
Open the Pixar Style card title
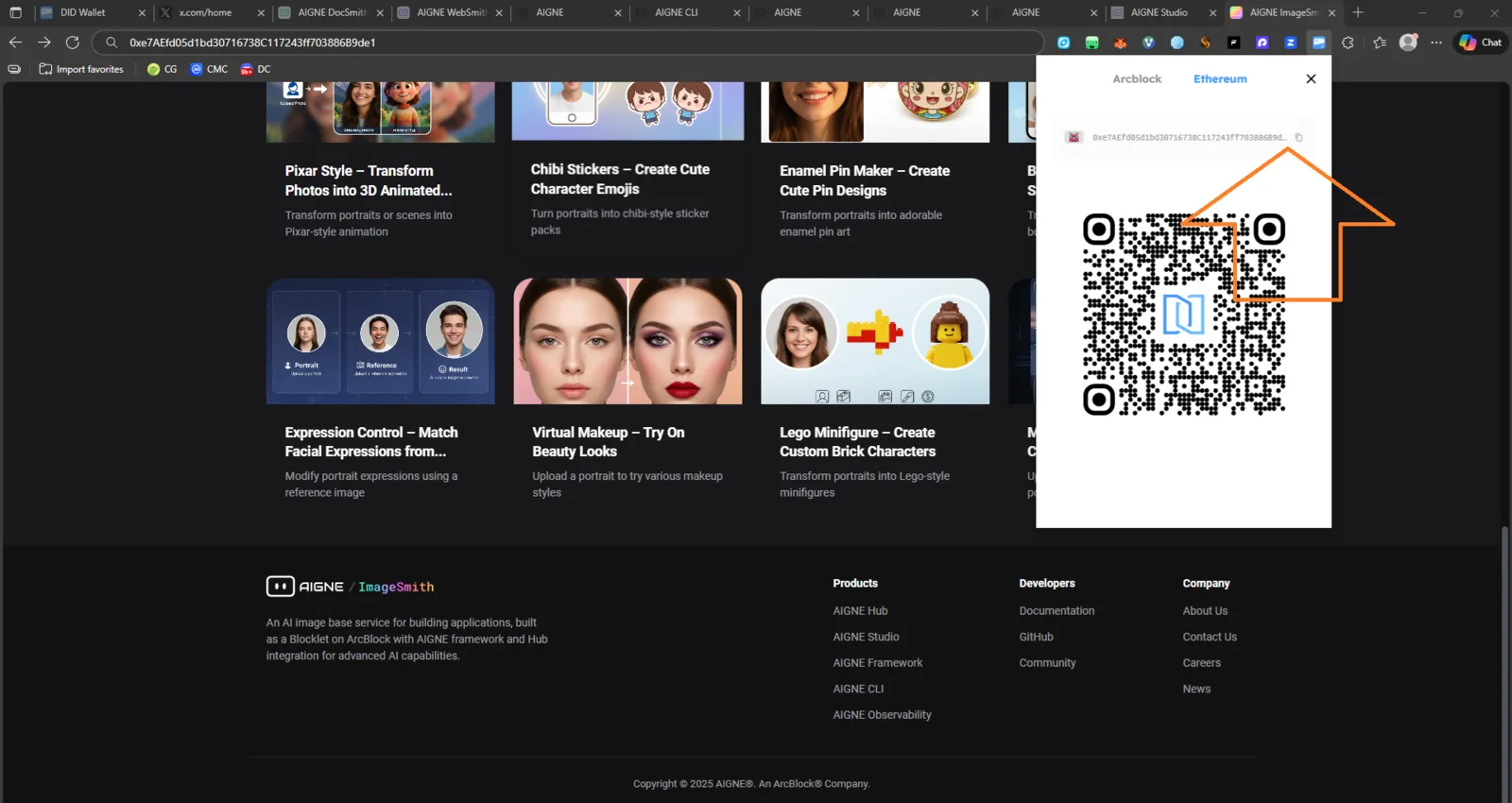(x=369, y=180)
